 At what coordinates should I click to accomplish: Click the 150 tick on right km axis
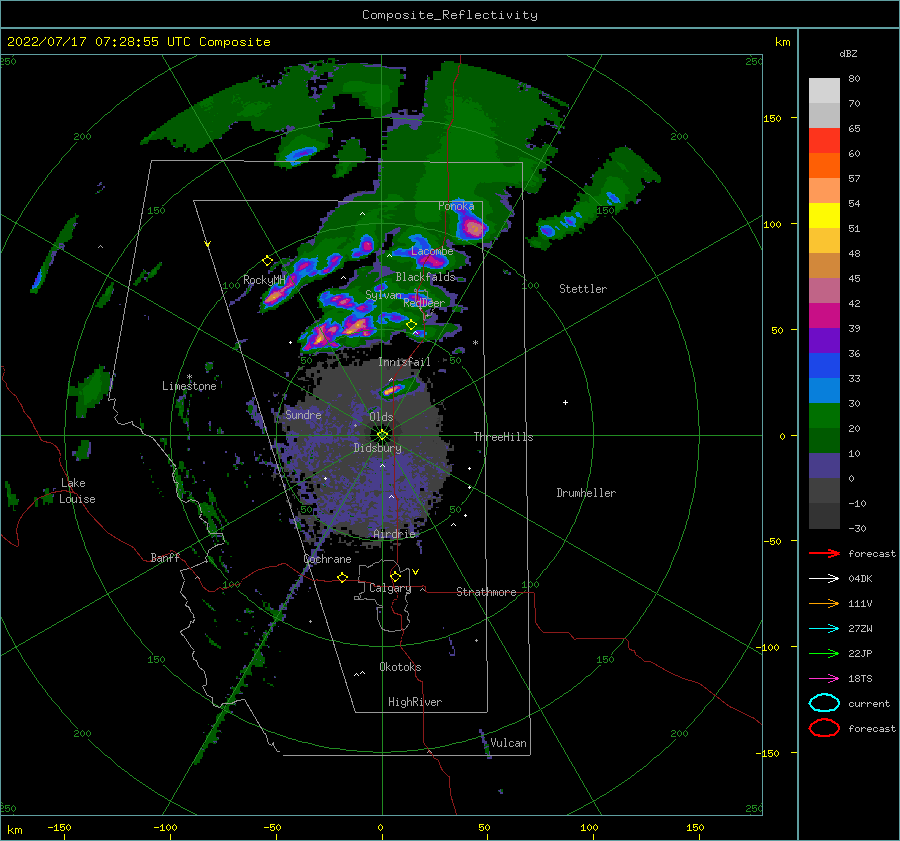click(772, 118)
